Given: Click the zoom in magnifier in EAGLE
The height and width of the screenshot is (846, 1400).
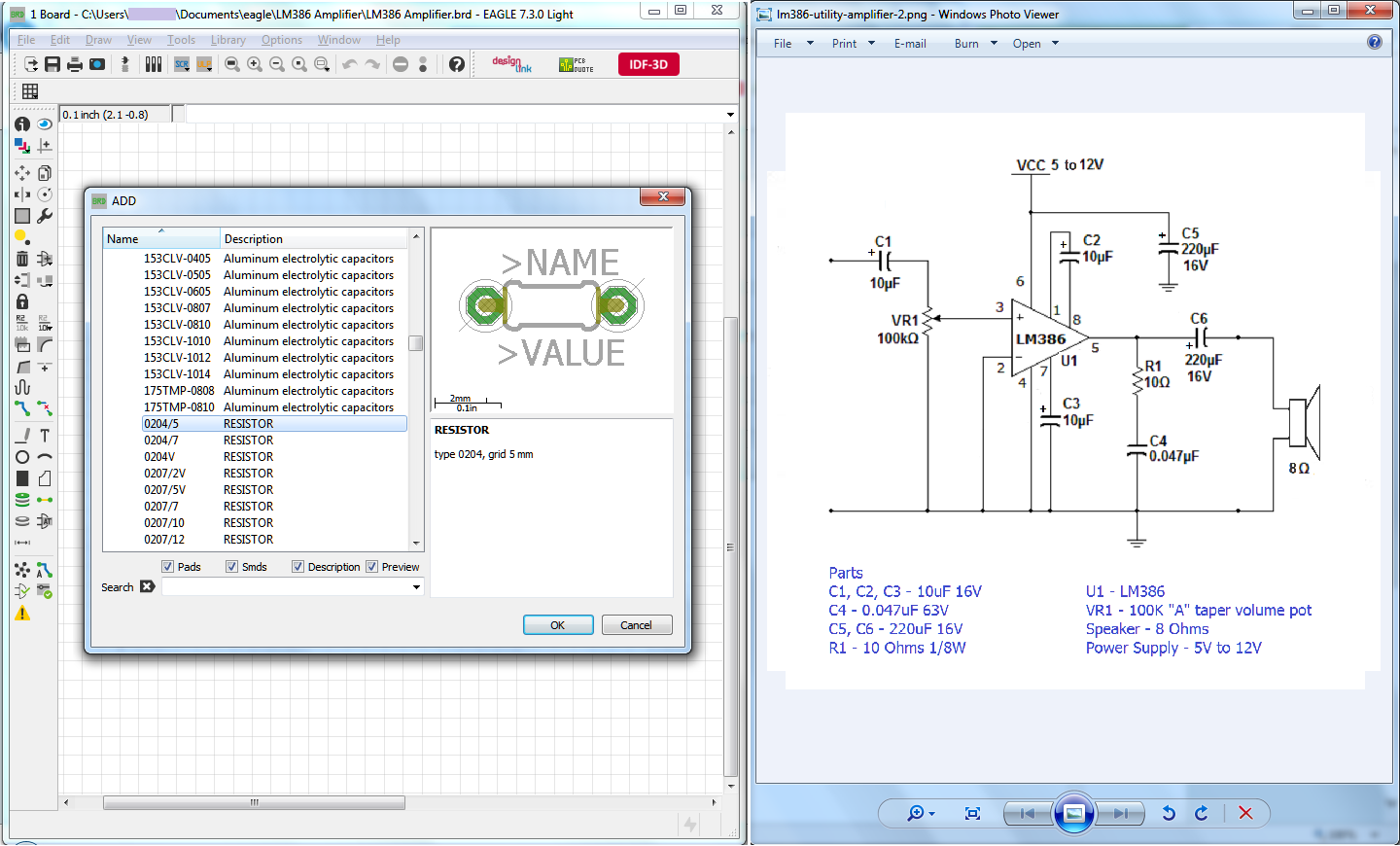Looking at the screenshot, I should pos(255,64).
